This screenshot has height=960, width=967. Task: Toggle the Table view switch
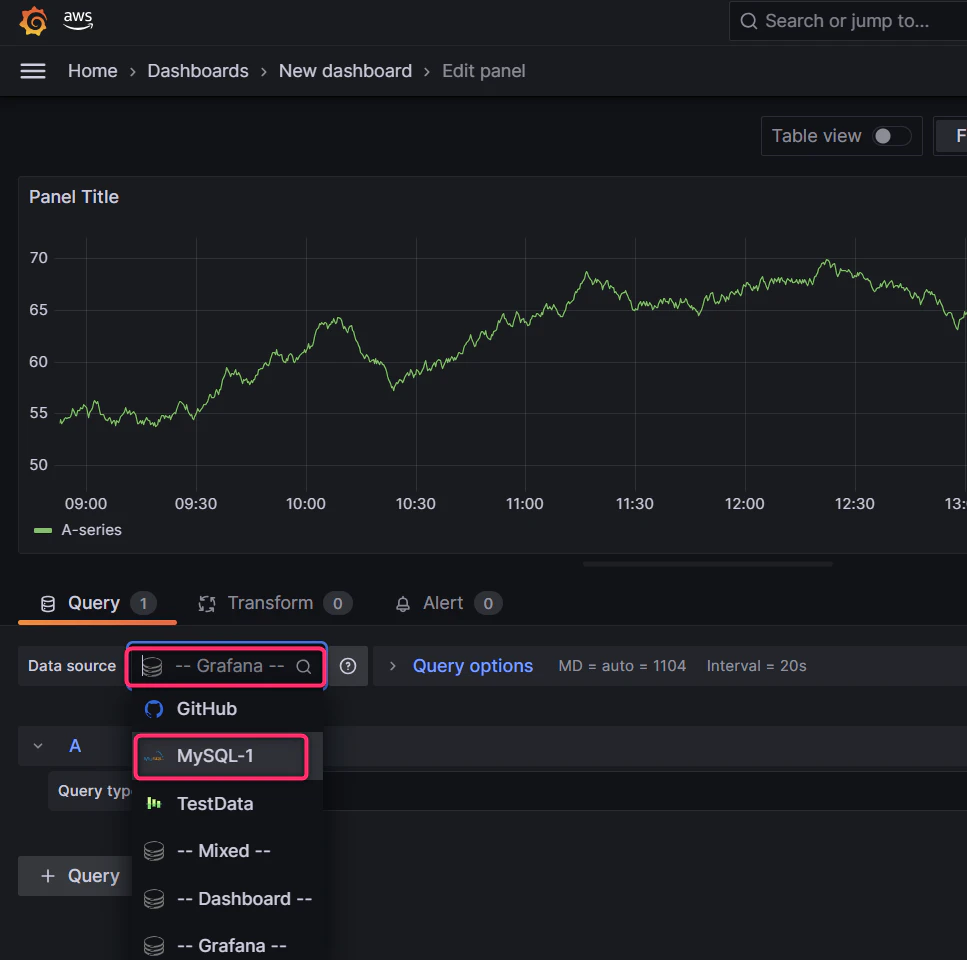891,136
